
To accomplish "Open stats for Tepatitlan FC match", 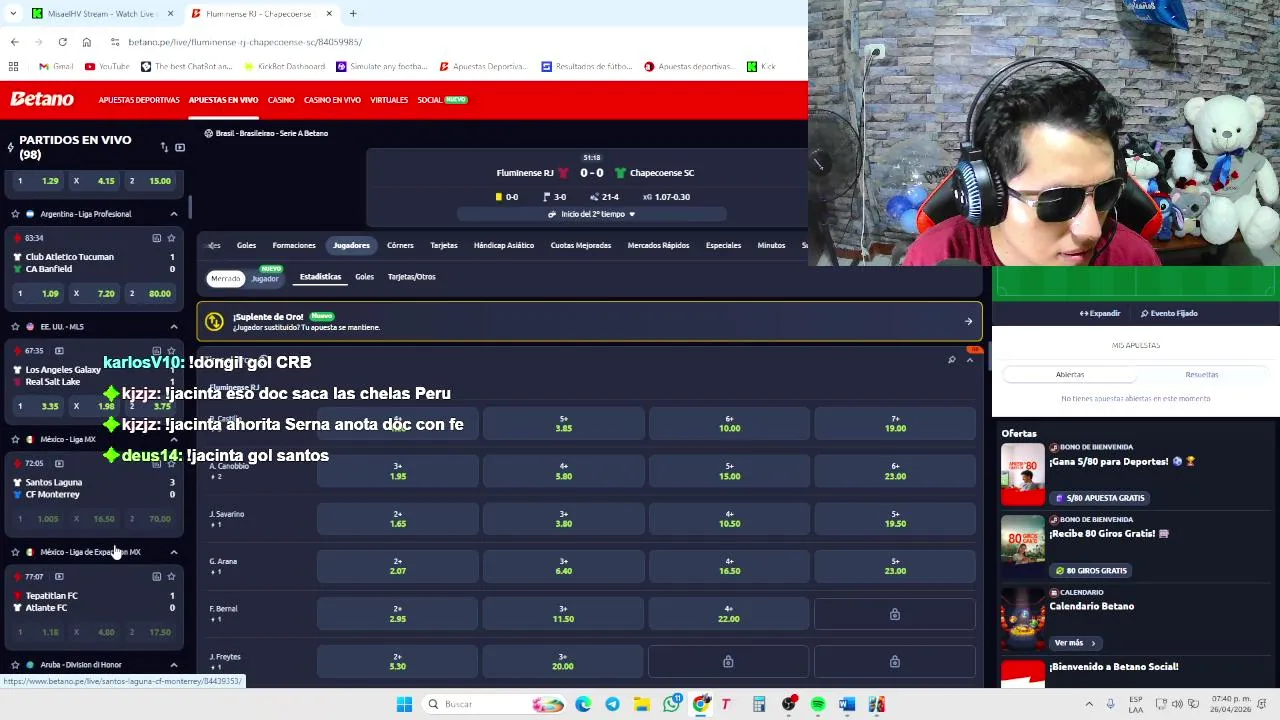I will [x=156, y=576].
